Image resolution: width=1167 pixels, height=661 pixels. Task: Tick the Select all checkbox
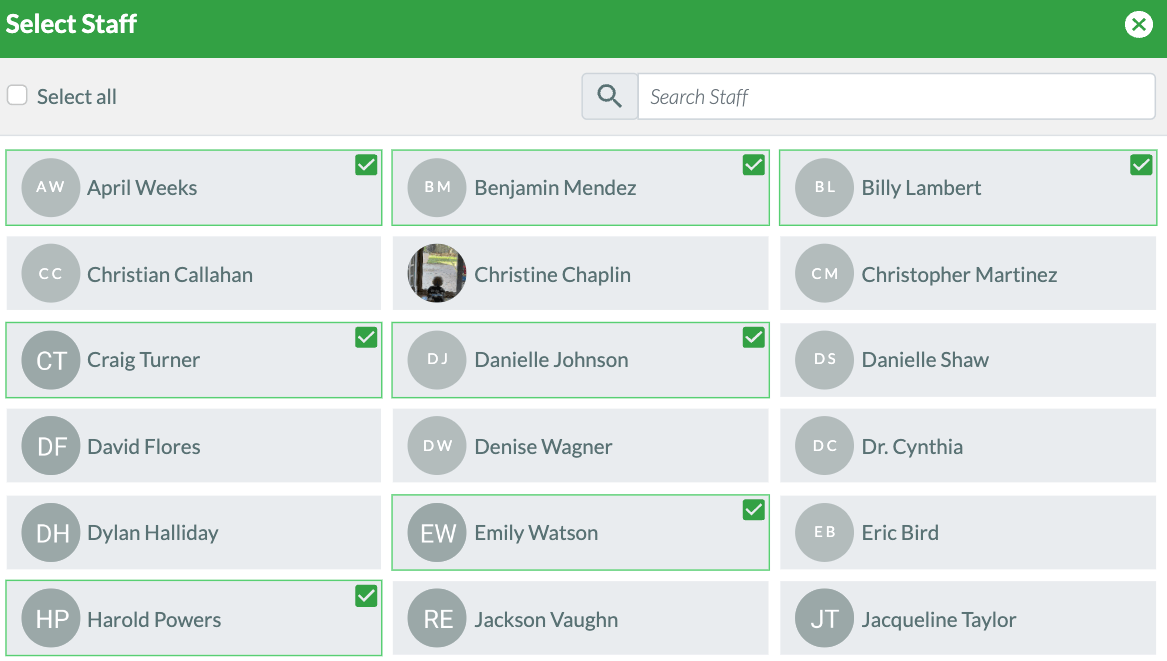[x=17, y=95]
